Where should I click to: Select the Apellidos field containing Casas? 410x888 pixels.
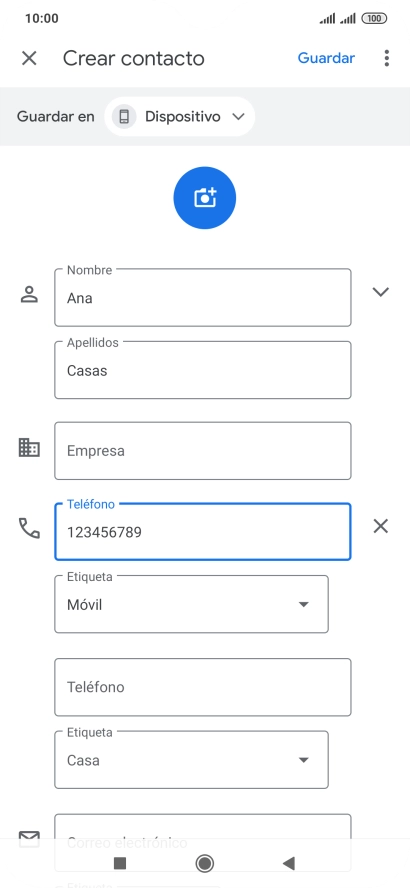(x=203, y=370)
